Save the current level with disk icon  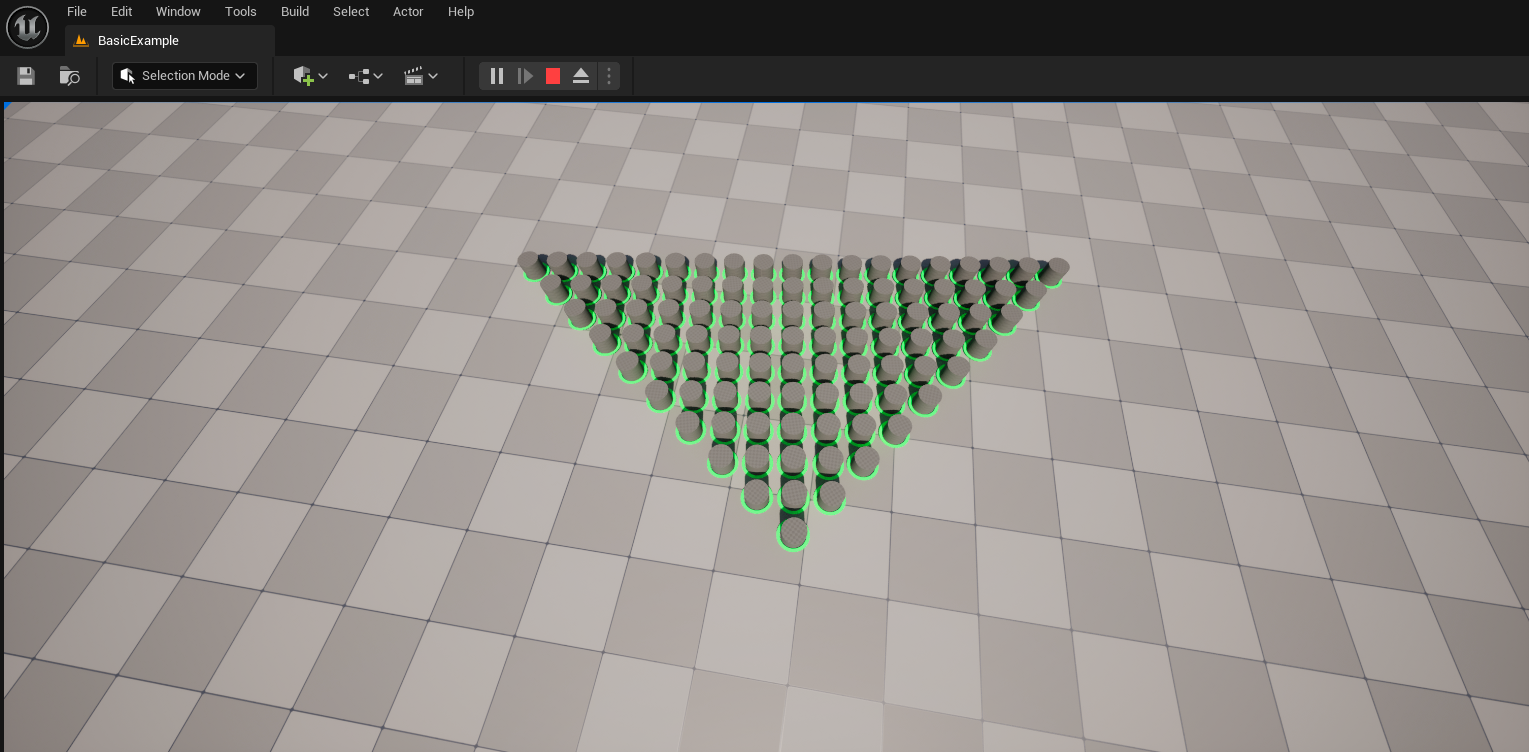26,76
